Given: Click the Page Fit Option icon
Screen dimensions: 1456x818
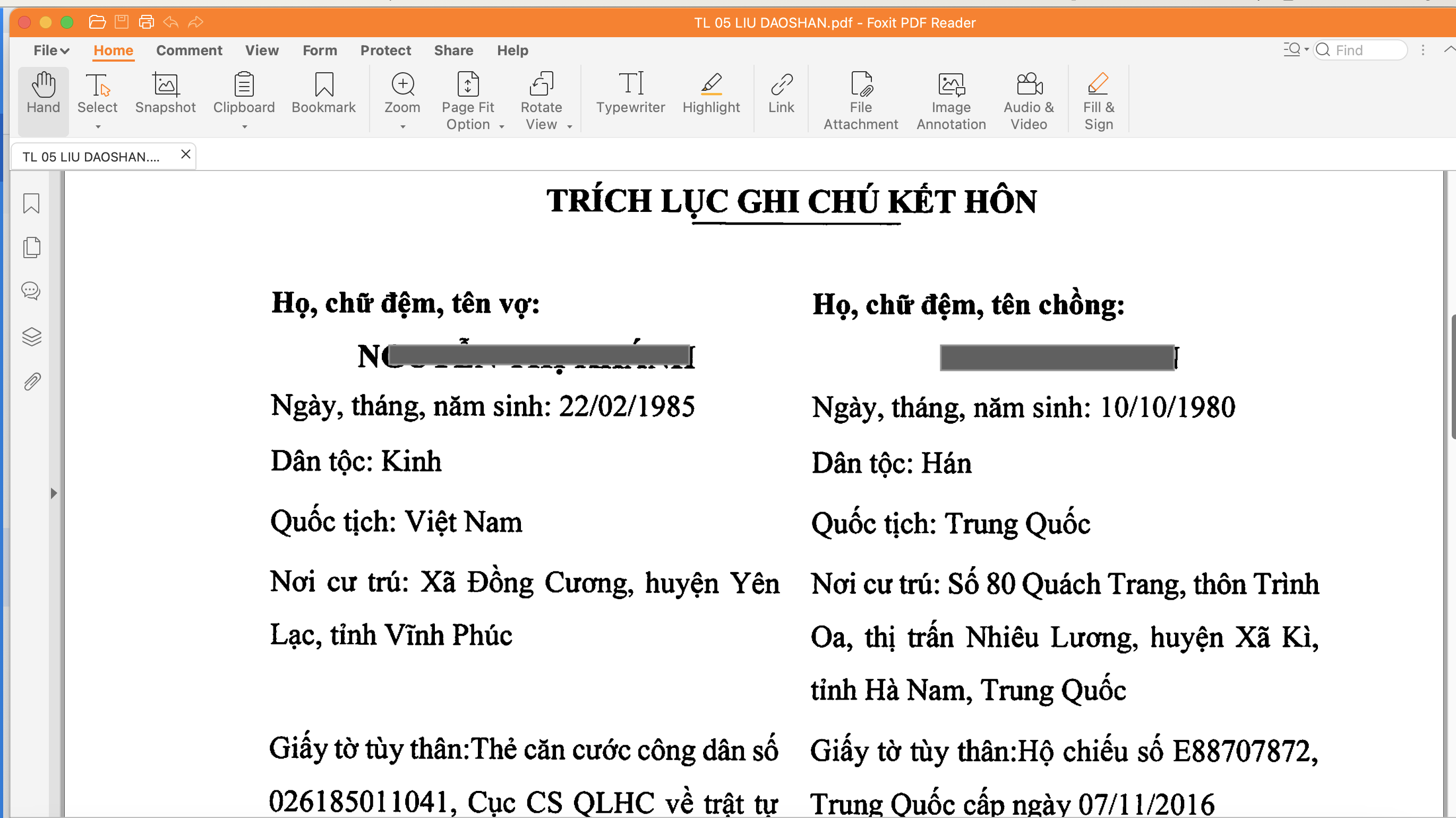Looking at the screenshot, I should coord(467,85).
